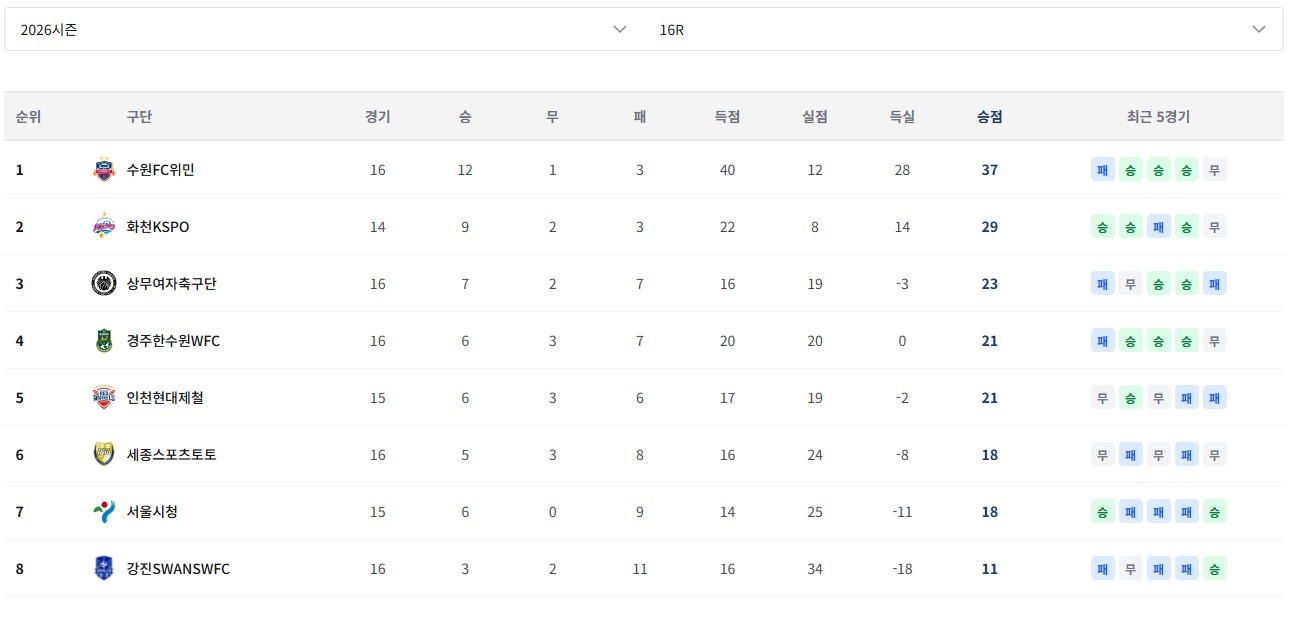Click 세종스포츠토토's first 무 result badge
Screen dimensions: 1289x624
coord(1102,455)
